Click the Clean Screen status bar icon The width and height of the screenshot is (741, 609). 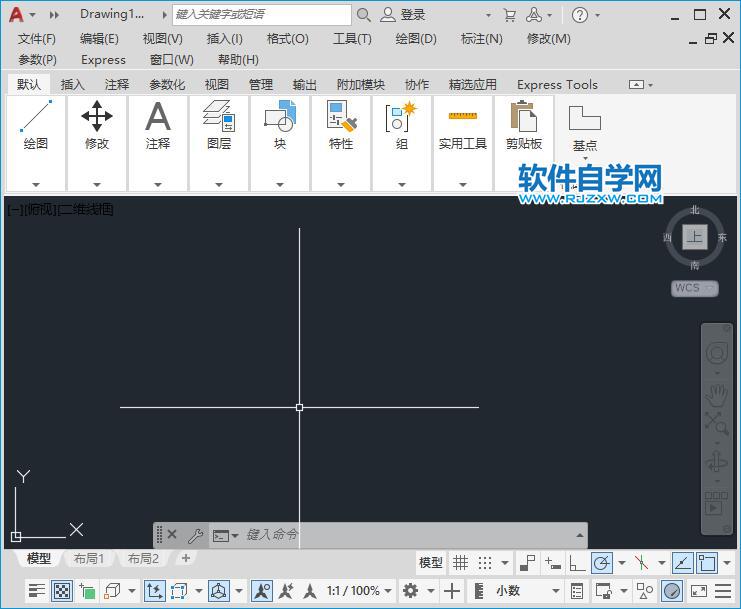(x=698, y=591)
